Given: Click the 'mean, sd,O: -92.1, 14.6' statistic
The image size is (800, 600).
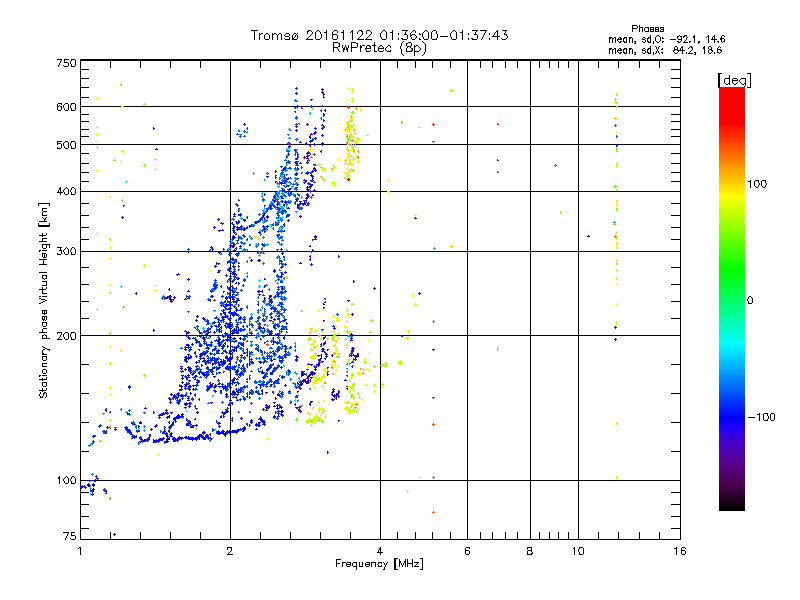Looking at the screenshot, I should click(666, 39).
